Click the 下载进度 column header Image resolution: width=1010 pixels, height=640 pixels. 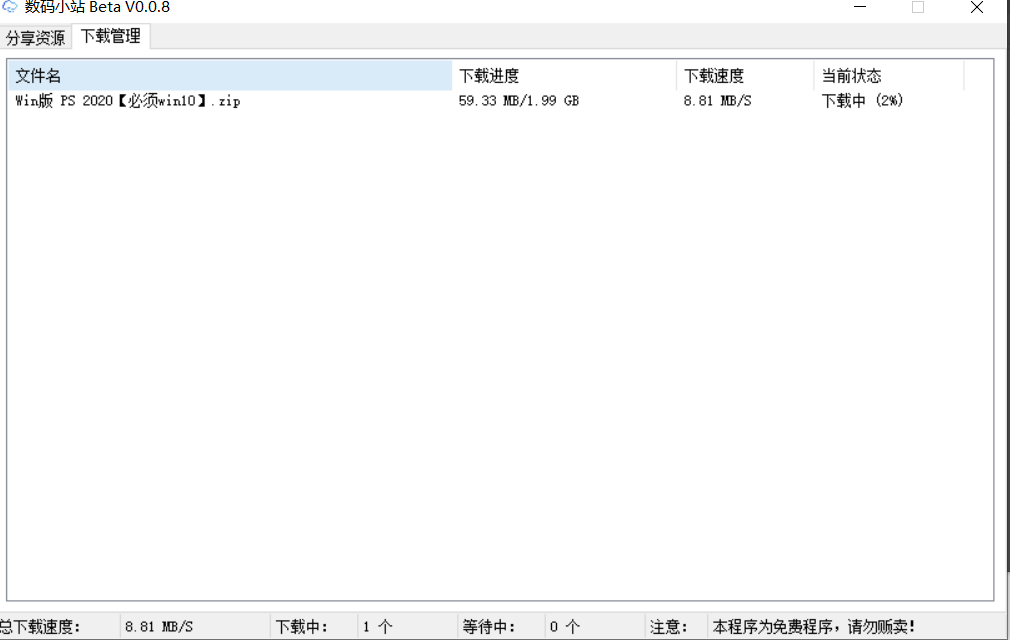(564, 75)
